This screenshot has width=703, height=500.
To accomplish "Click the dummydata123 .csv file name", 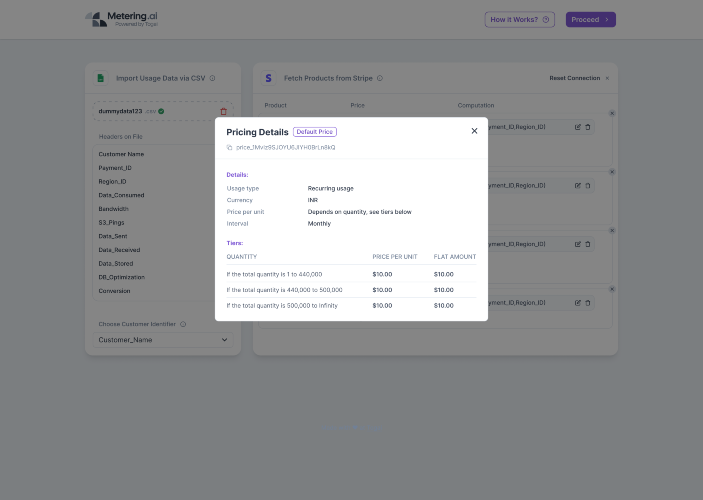I will (x=127, y=111).
